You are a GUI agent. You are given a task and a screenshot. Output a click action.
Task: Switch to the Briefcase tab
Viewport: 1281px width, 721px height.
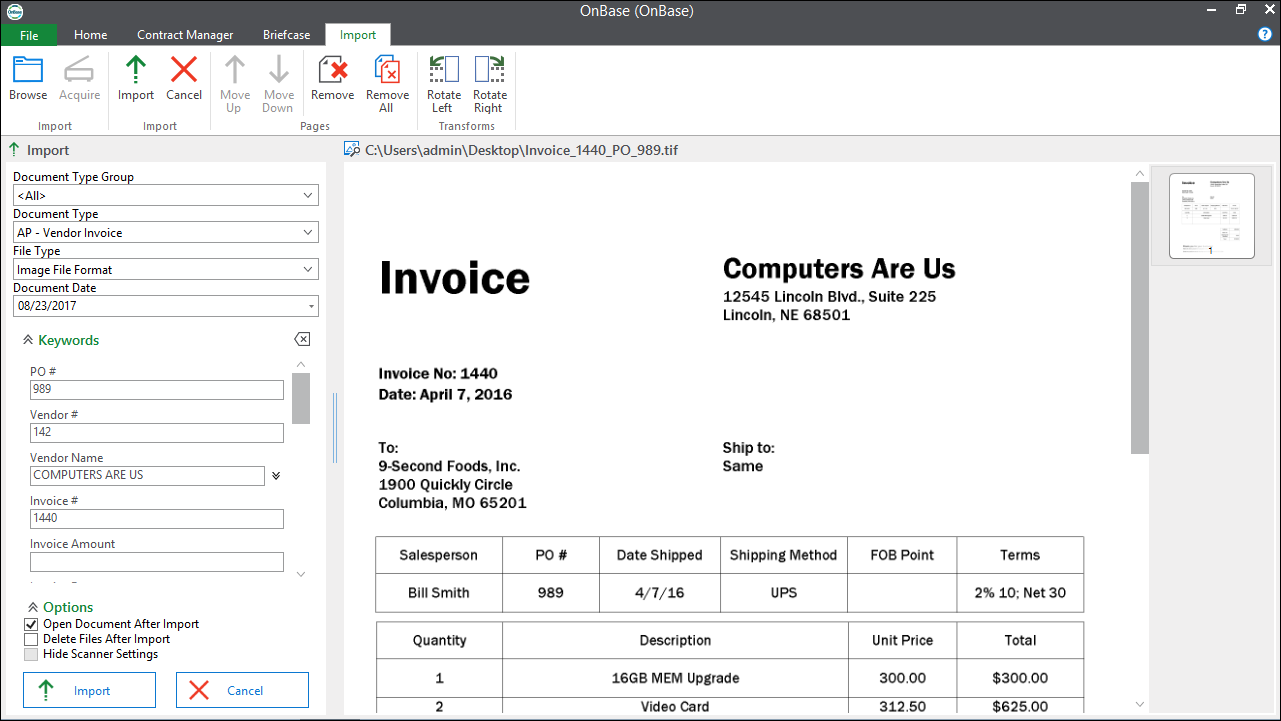[x=287, y=35]
